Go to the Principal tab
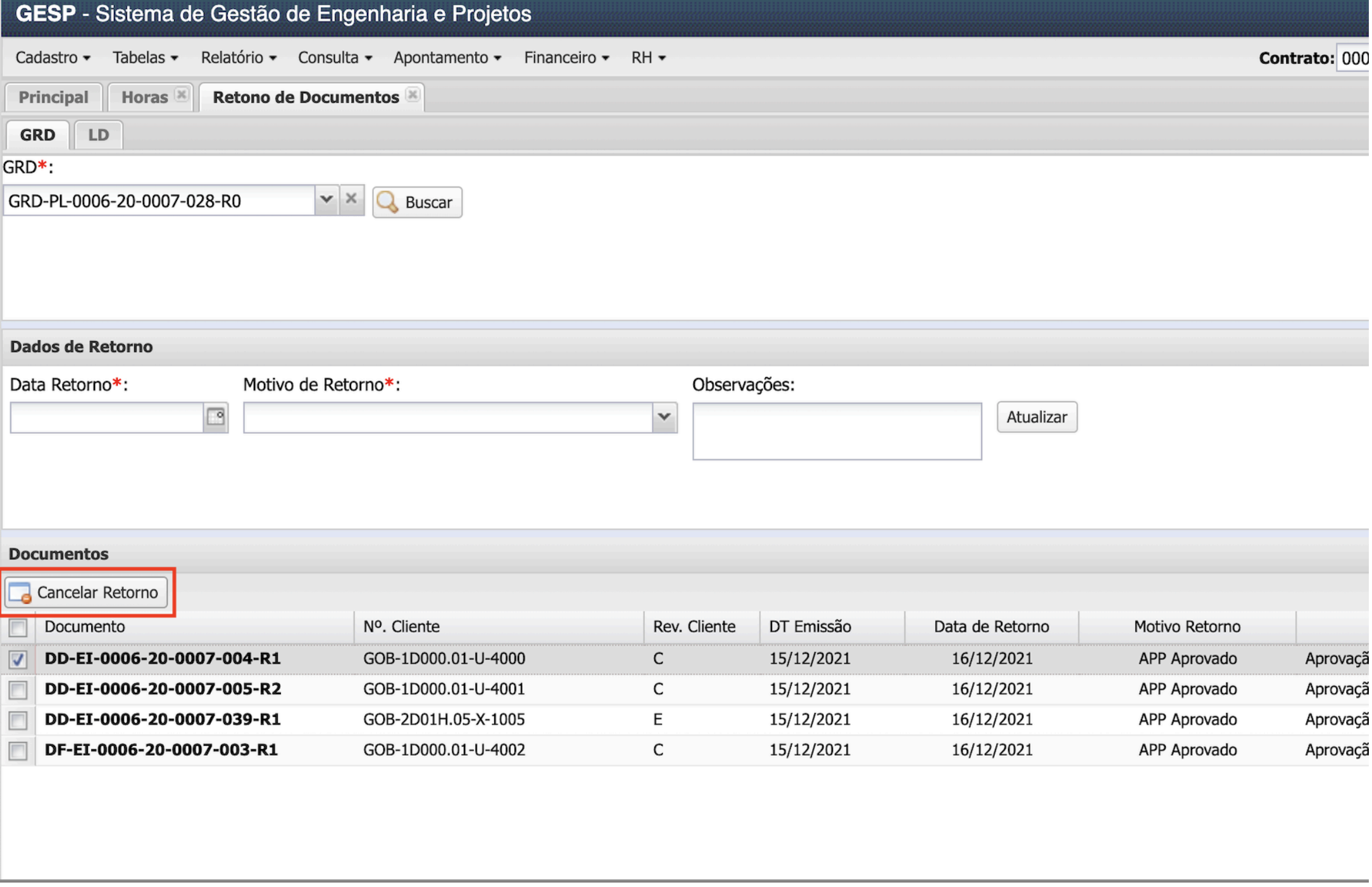1372x887 pixels. (53, 97)
